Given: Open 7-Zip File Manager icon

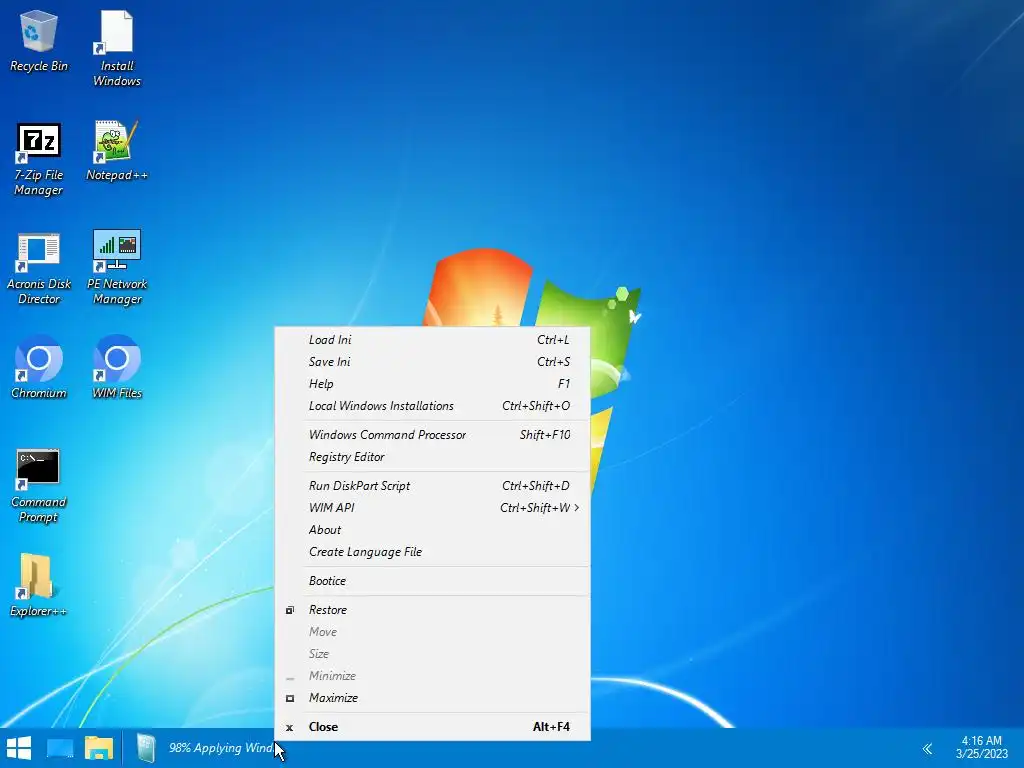Looking at the screenshot, I should point(39,159).
